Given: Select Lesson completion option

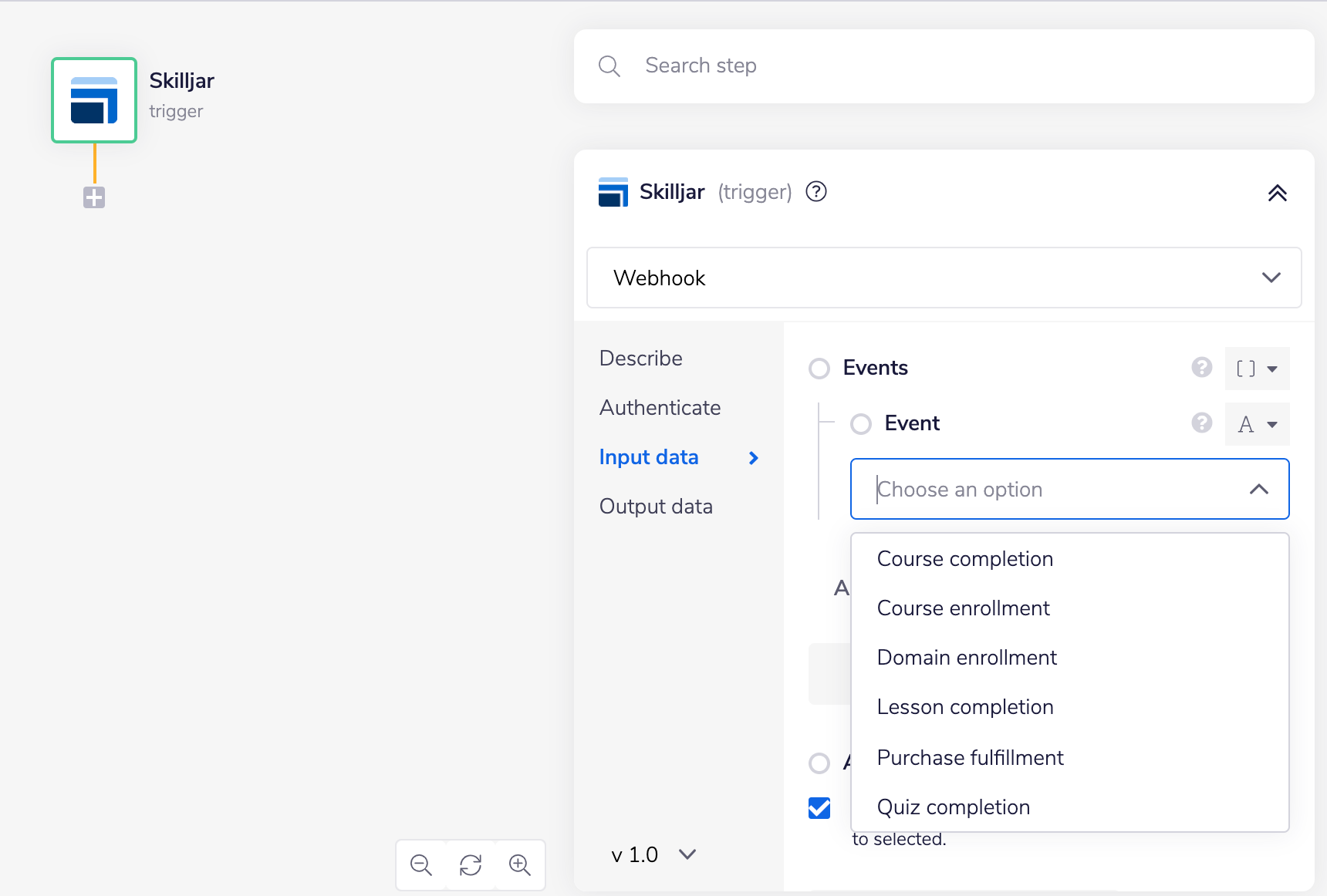Looking at the screenshot, I should pyautogui.click(x=1070, y=707).
